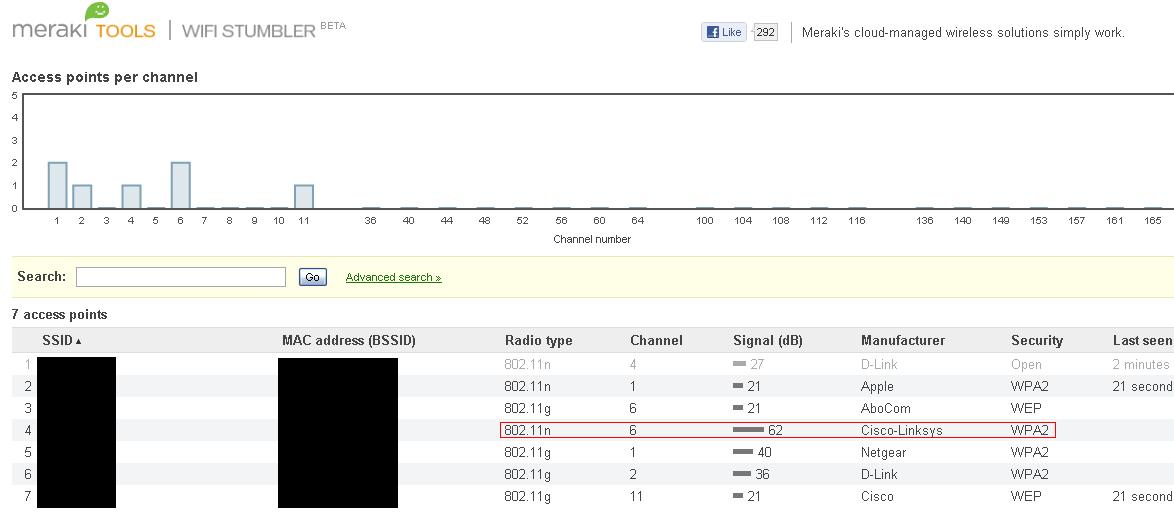The width and height of the screenshot is (1174, 516).
Task: Click the 292 likes counter
Action: click(x=765, y=32)
